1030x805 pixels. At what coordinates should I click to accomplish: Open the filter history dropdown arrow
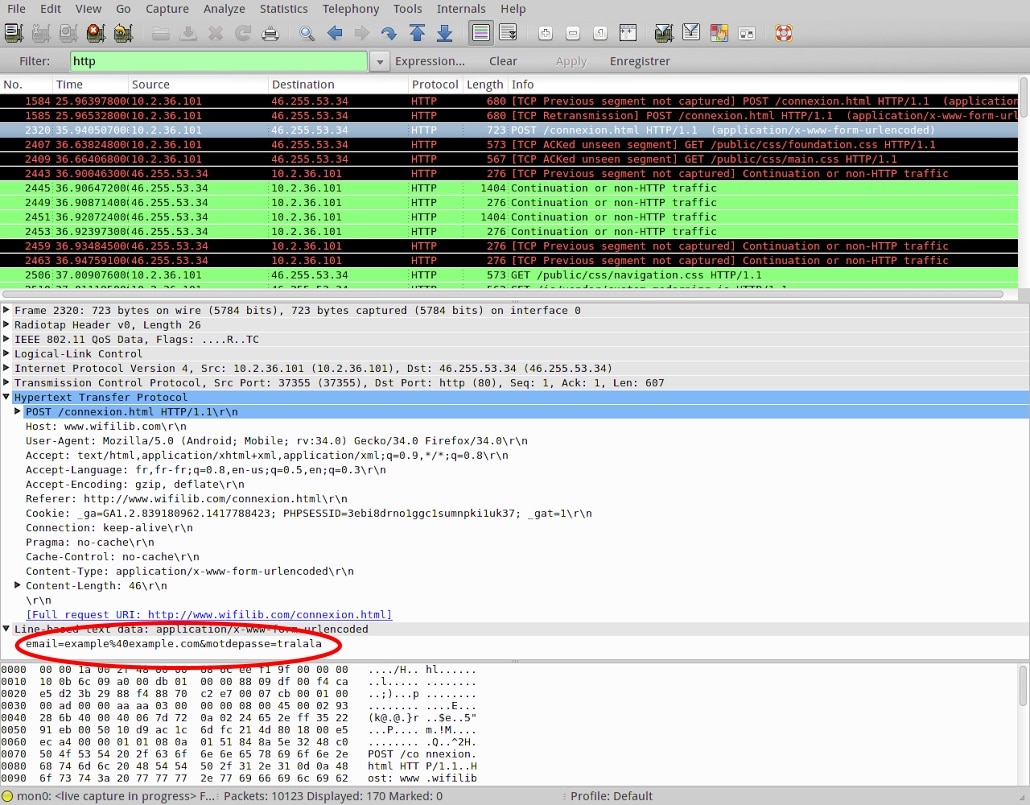pyautogui.click(x=379, y=62)
